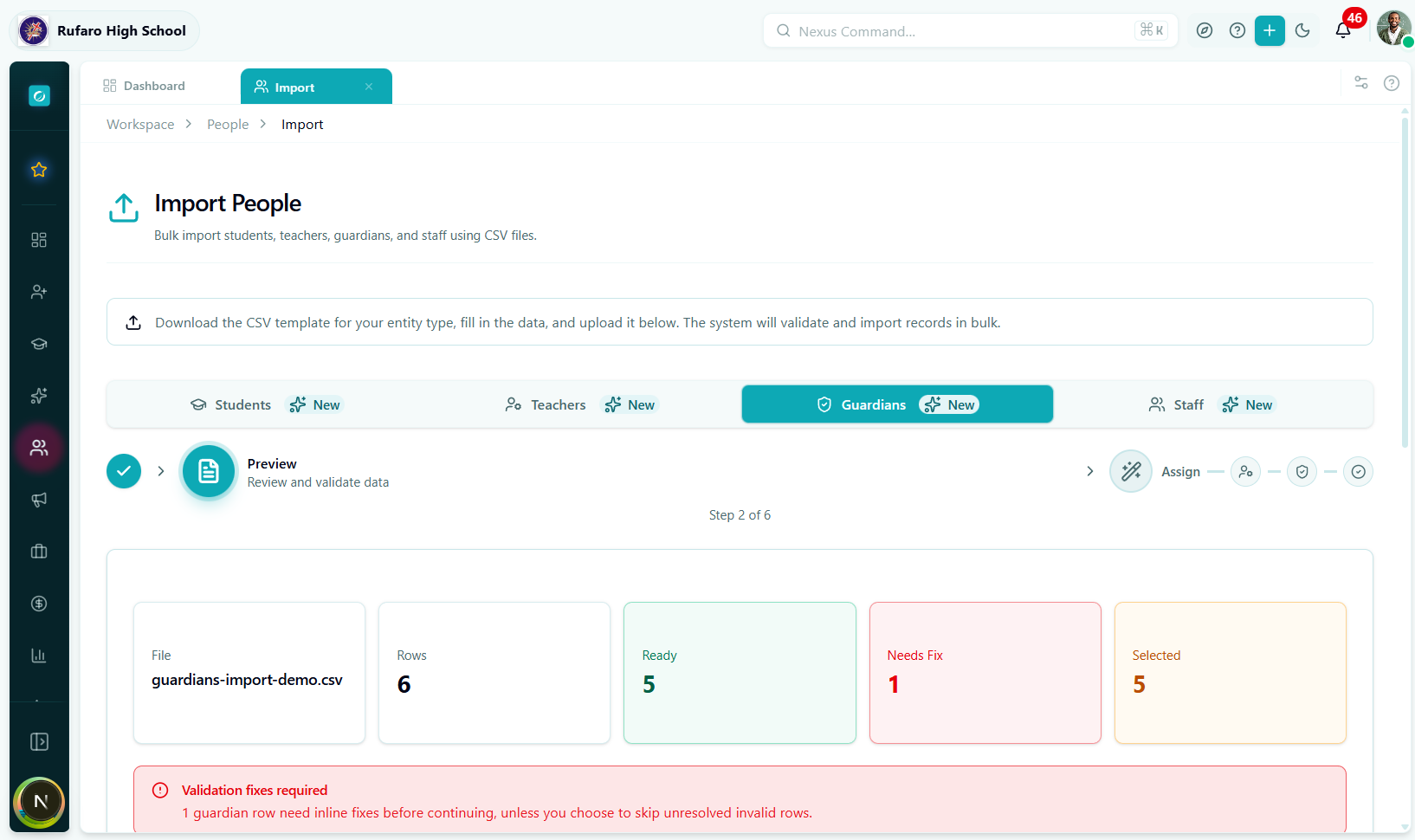
Task: Click the Rufaro High School logo
Action: (x=34, y=31)
